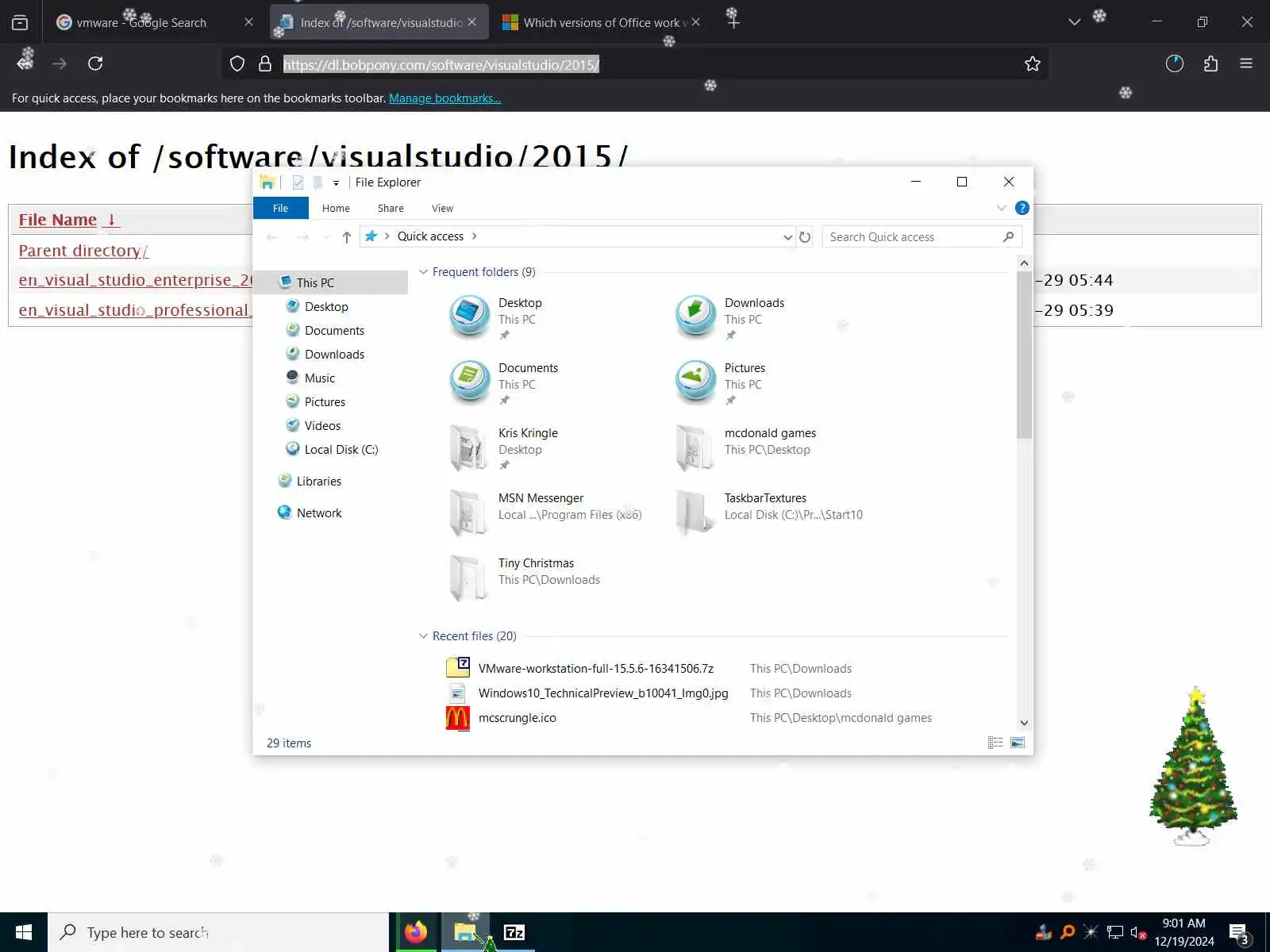The image size is (1270, 952).
Task: Click the Explorer scrollbar down arrow
Action: [1024, 723]
